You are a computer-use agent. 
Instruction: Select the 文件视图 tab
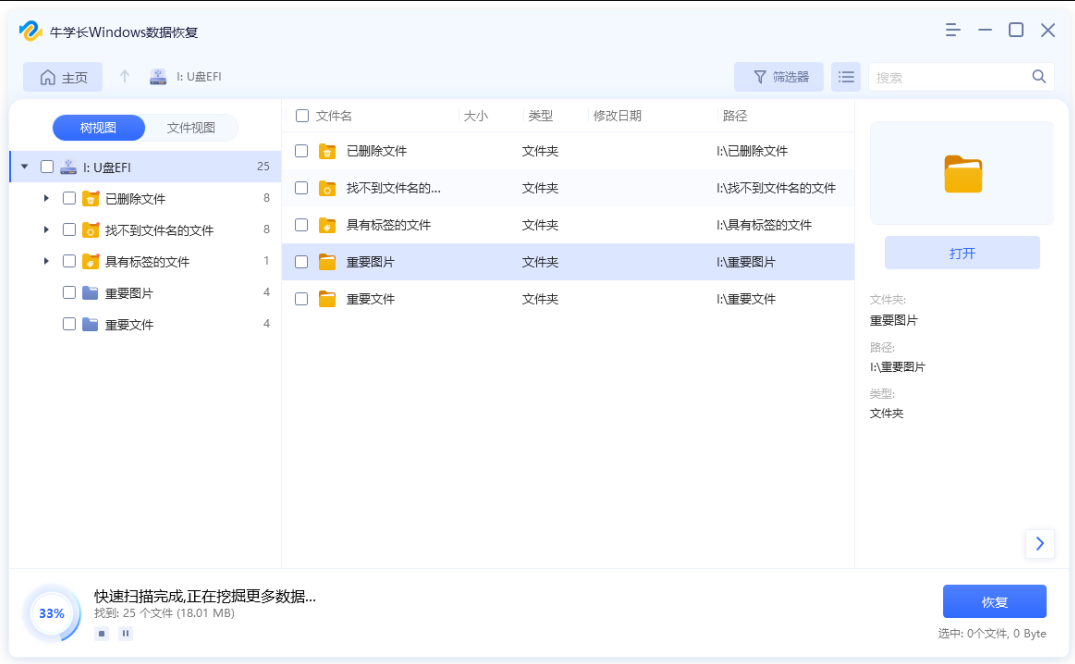coord(191,127)
